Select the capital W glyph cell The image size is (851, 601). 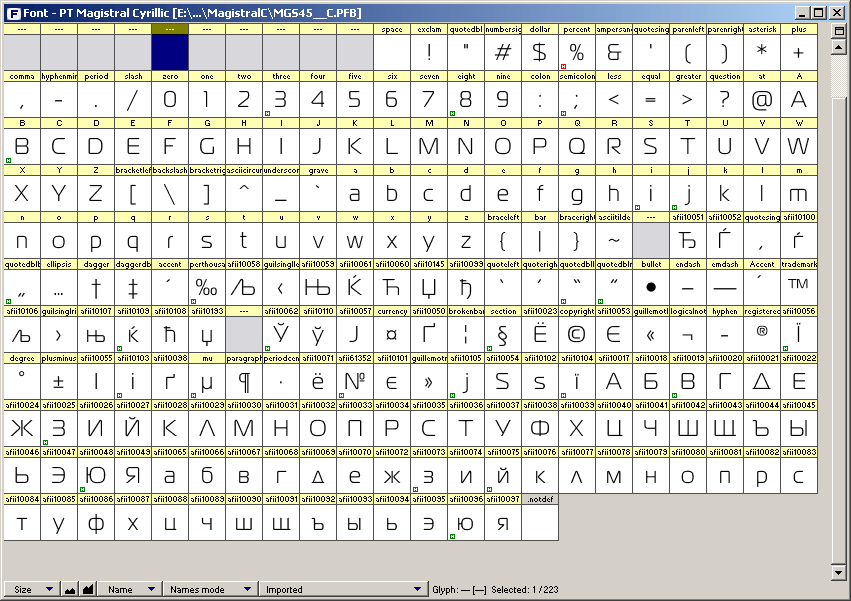coord(799,146)
